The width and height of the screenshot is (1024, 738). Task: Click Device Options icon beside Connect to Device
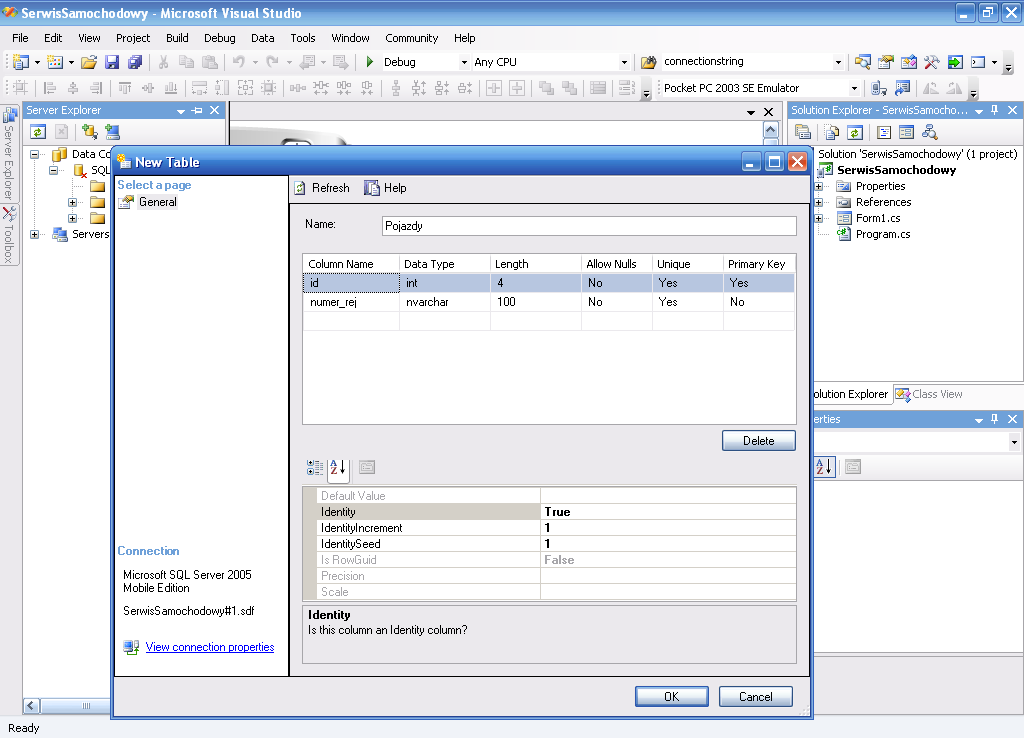903,88
